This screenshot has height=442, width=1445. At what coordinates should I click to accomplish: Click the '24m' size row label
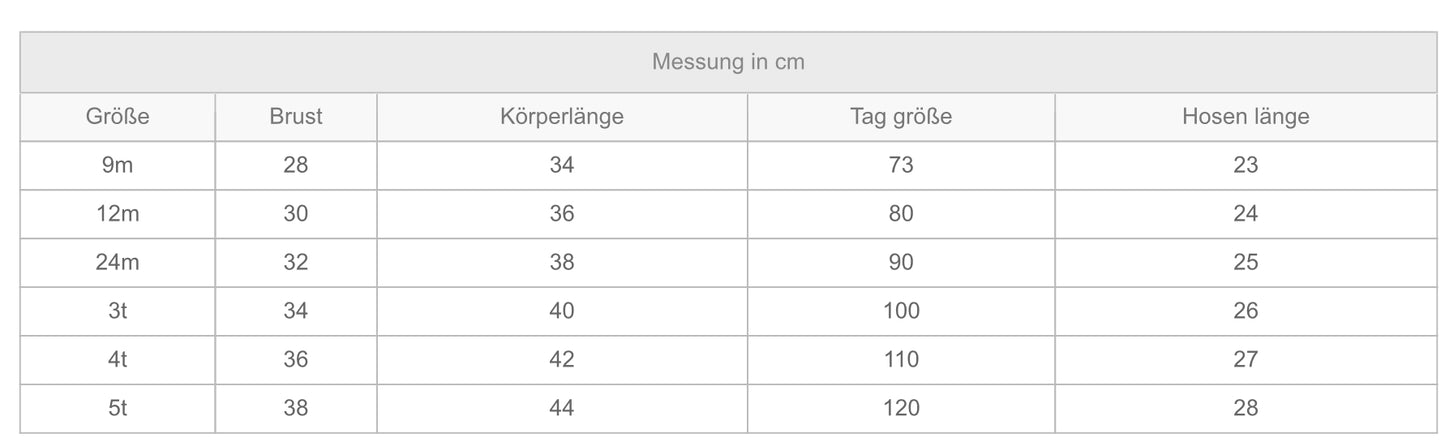pyautogui.click(x=117, y=262)
